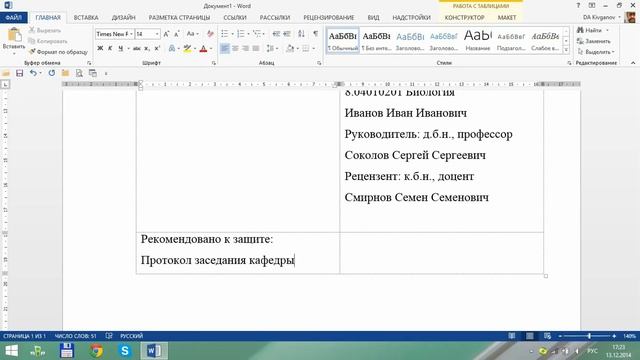Open the font size dropdown showing 14
The width and height of the screenshot is (640, 360).
(157, 34)
